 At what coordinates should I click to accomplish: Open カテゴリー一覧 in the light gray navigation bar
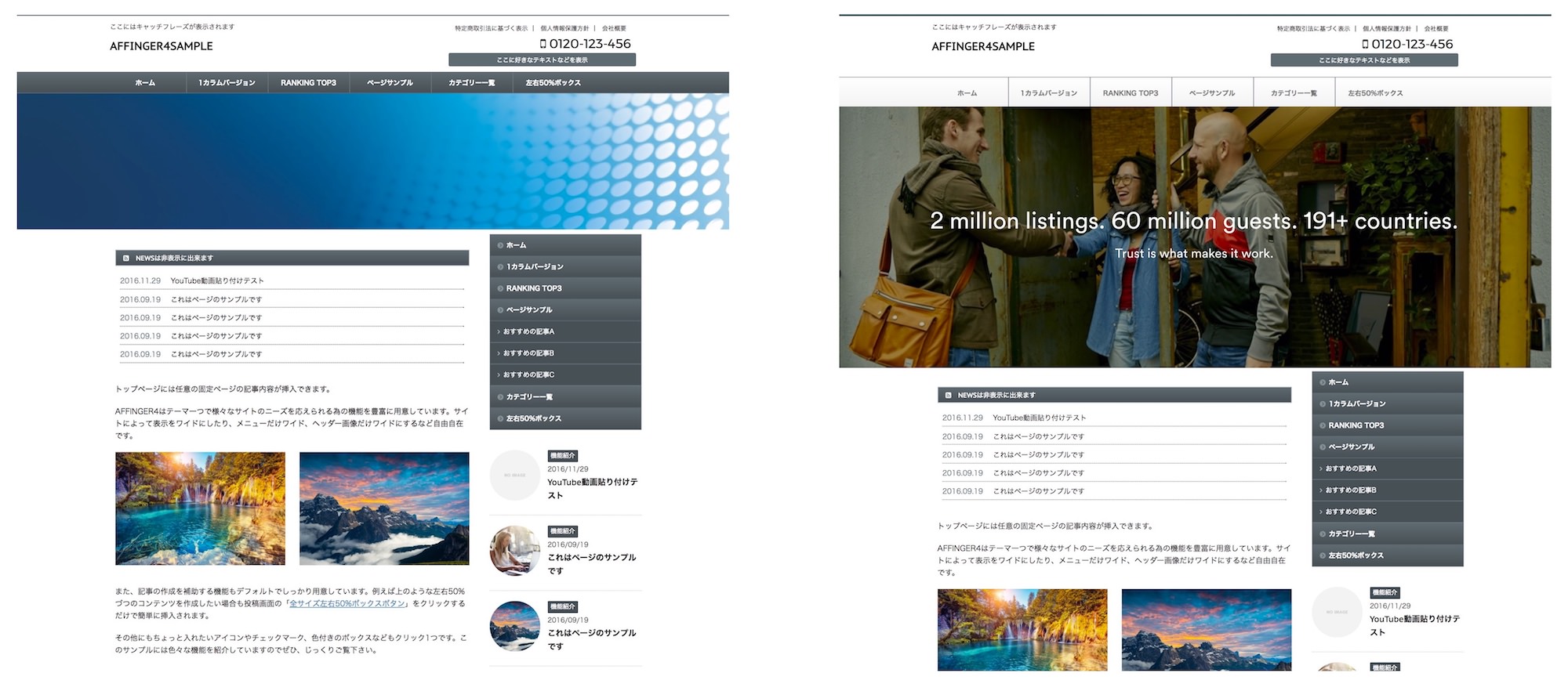(1294, 93)
